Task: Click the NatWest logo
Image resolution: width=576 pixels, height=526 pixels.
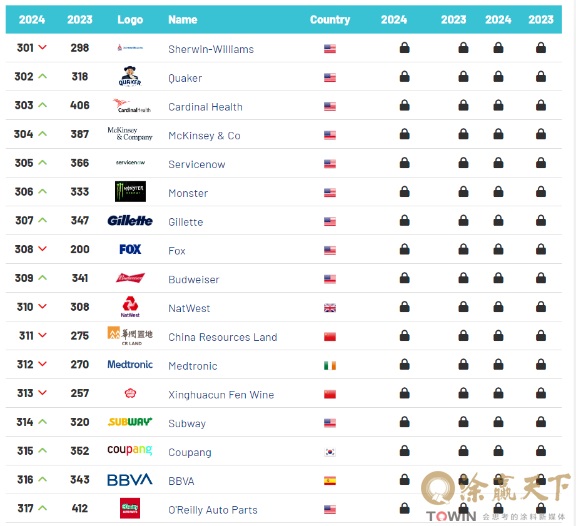Action: pyautogui.click(x=130, y=307)
